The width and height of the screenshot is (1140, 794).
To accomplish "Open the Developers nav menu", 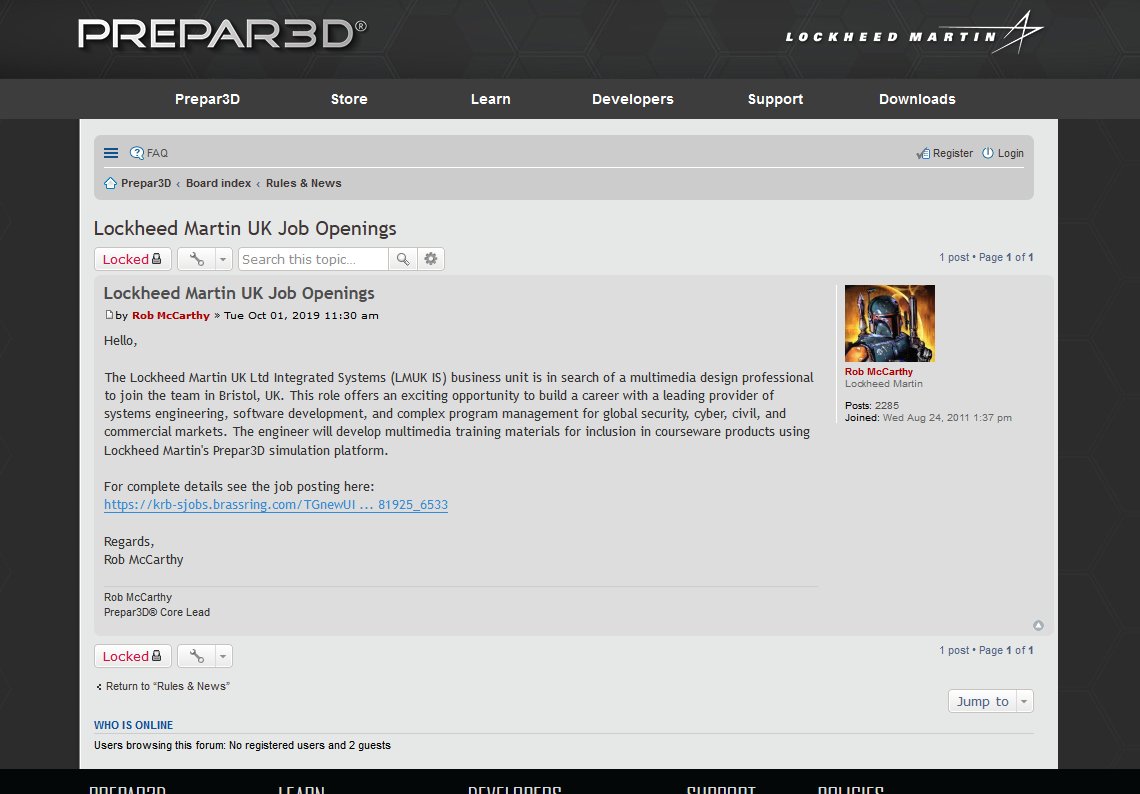I will pos(633,99).
